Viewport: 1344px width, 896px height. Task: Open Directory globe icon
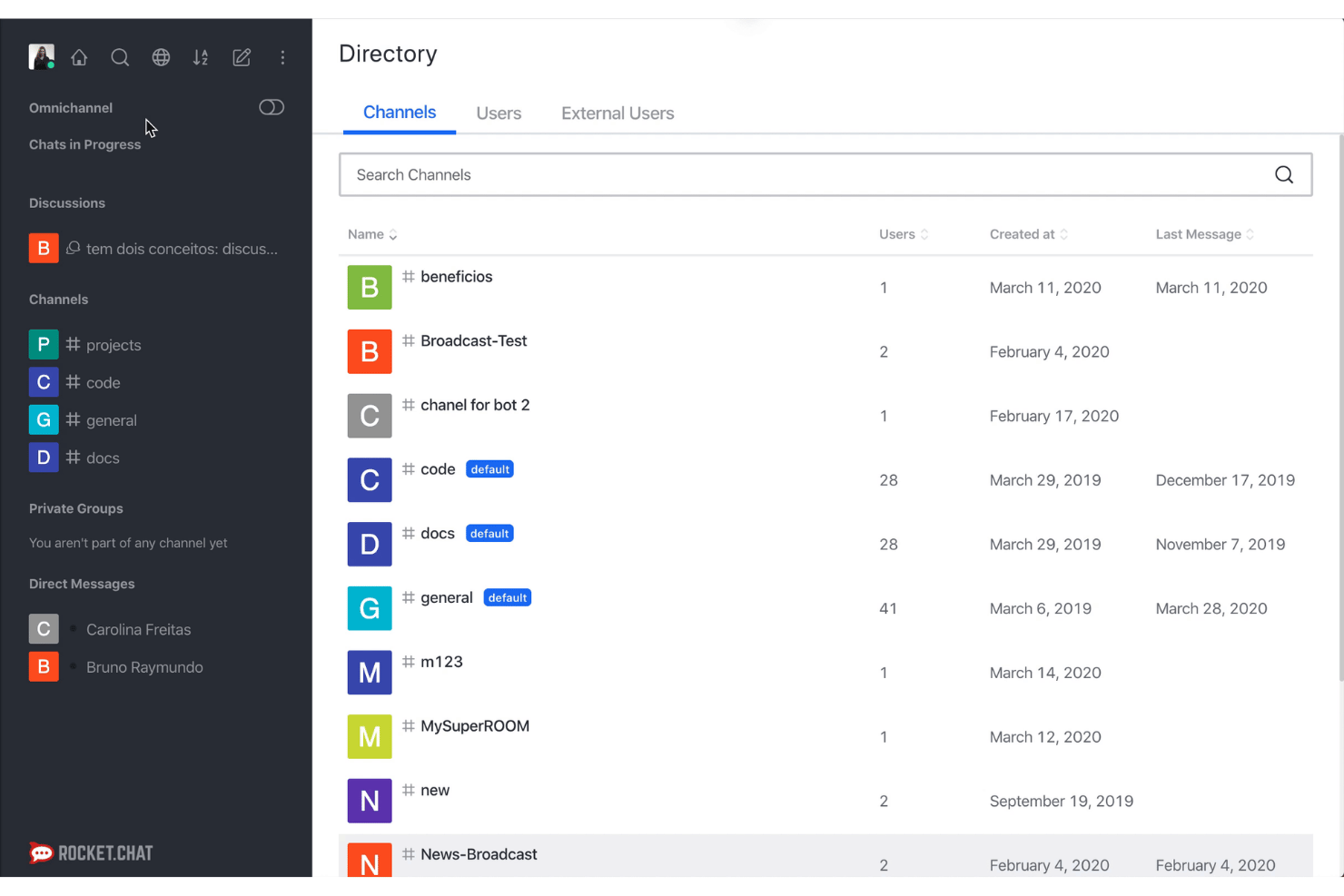[161, 57]
